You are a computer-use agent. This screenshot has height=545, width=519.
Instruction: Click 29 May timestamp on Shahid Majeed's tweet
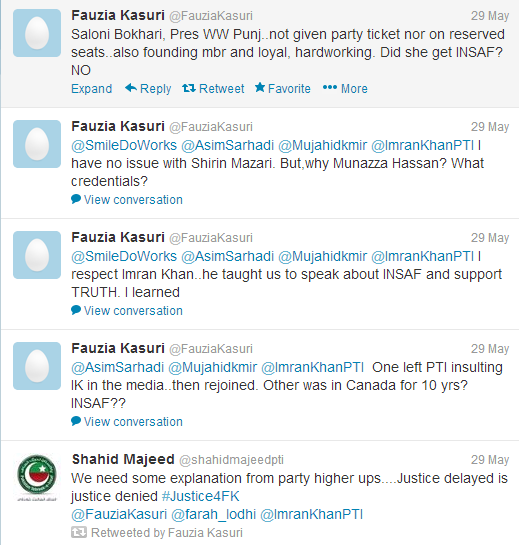(490, 460)
